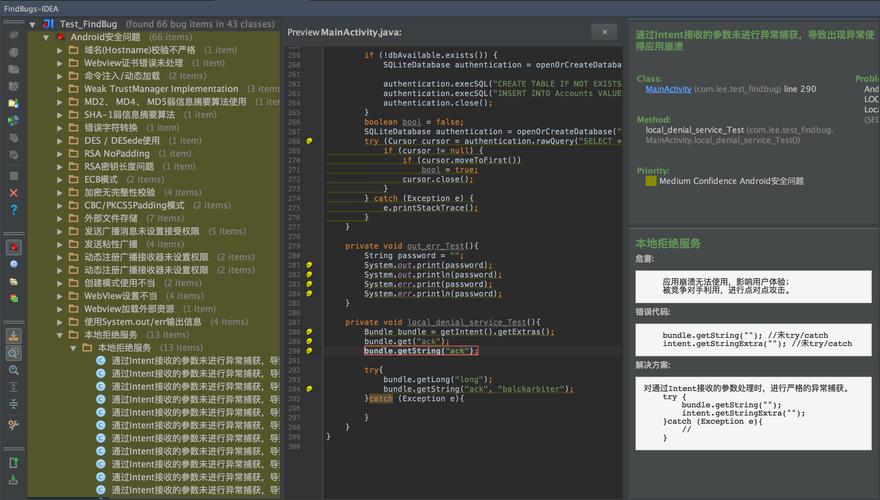Click the red bug group-by icon
This screenshot has height=500, width=880.
pos(13,246)
